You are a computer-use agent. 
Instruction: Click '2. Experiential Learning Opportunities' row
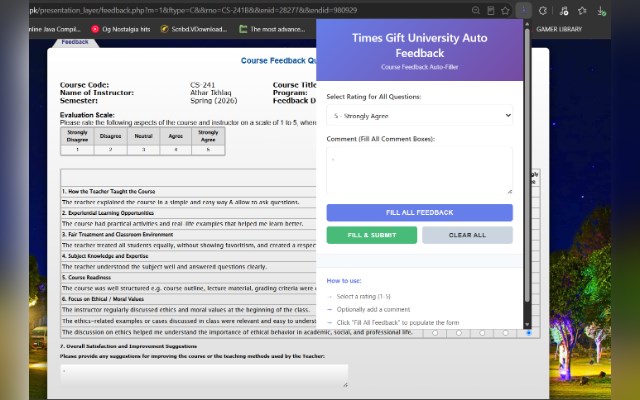pyautogui.click(x=188, y=213)
